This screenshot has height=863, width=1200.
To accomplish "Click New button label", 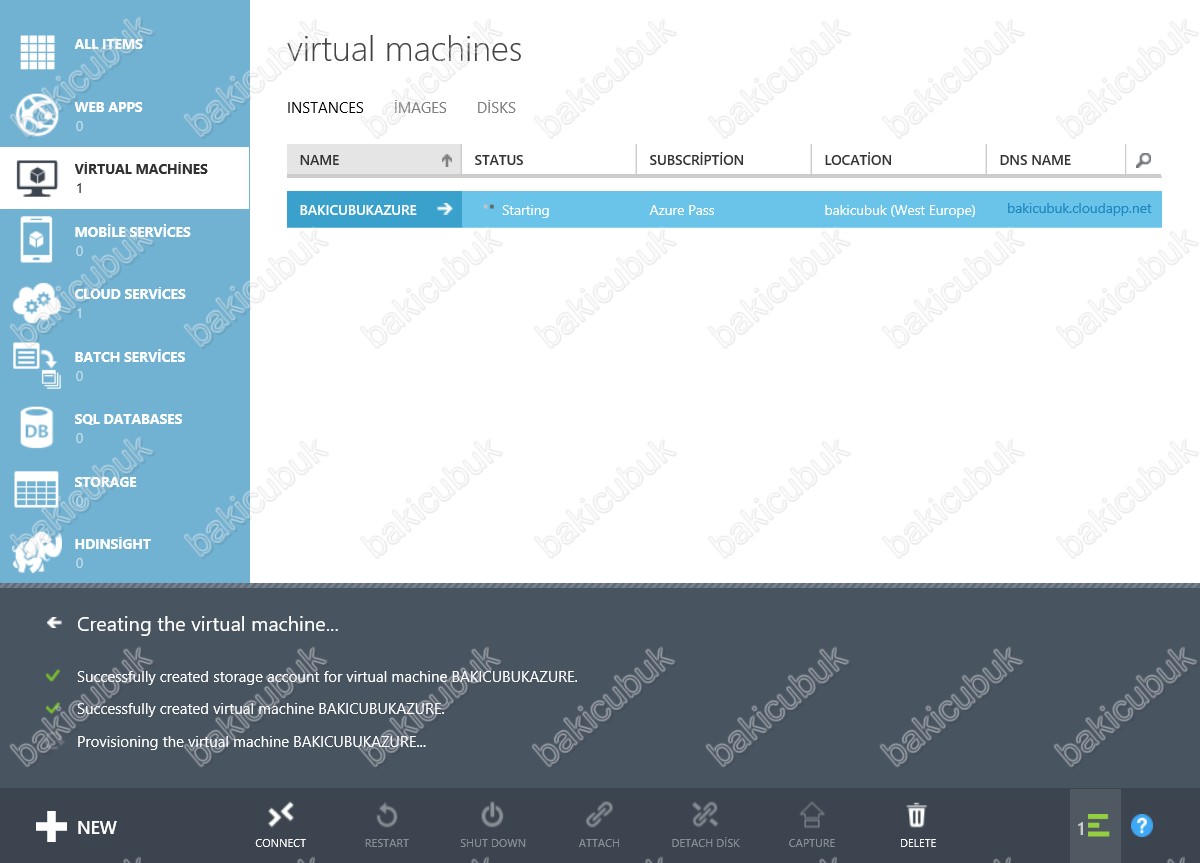I will [x=97, y=828].
